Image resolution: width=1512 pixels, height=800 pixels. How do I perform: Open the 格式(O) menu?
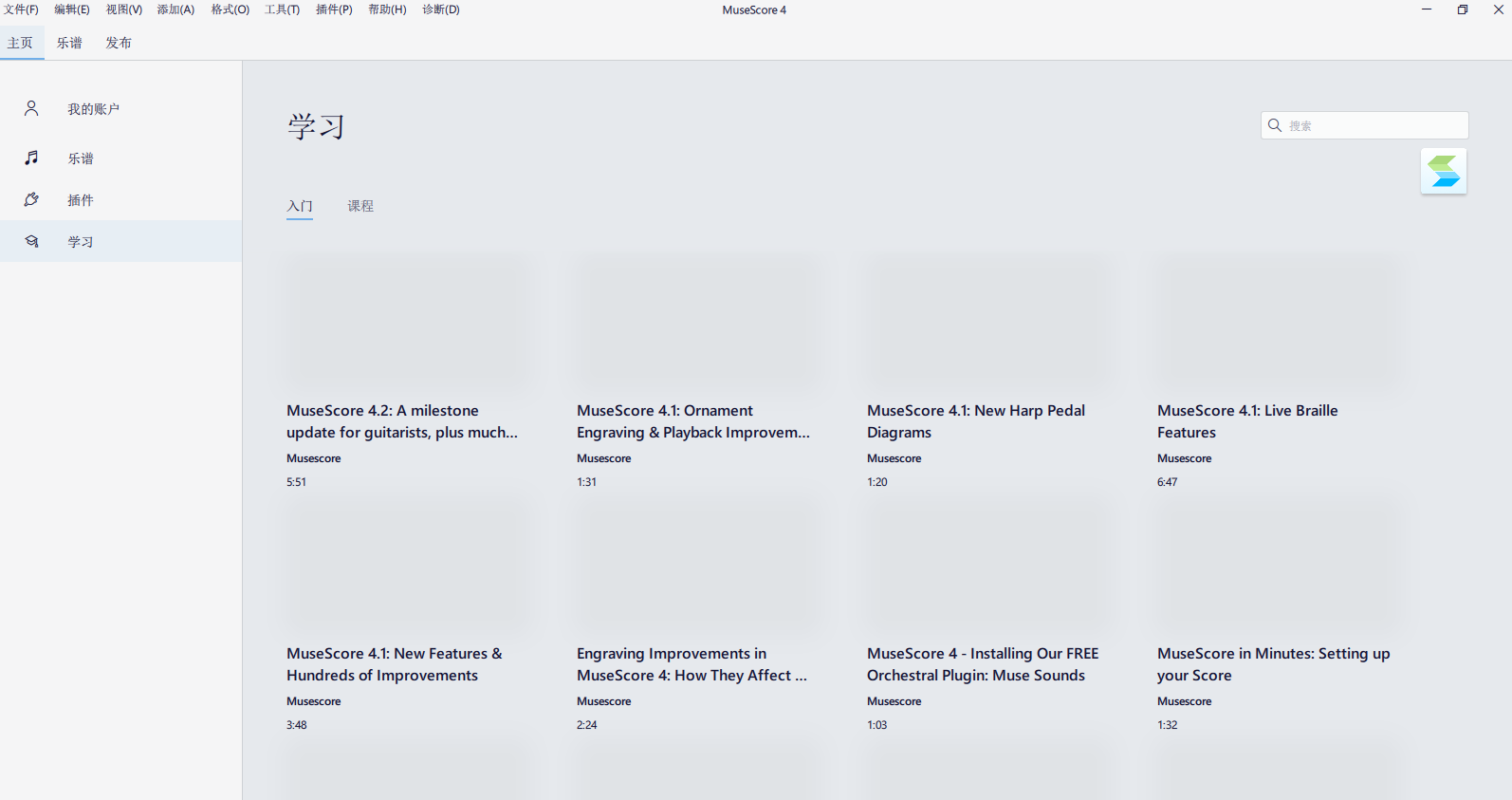(230, 9)
